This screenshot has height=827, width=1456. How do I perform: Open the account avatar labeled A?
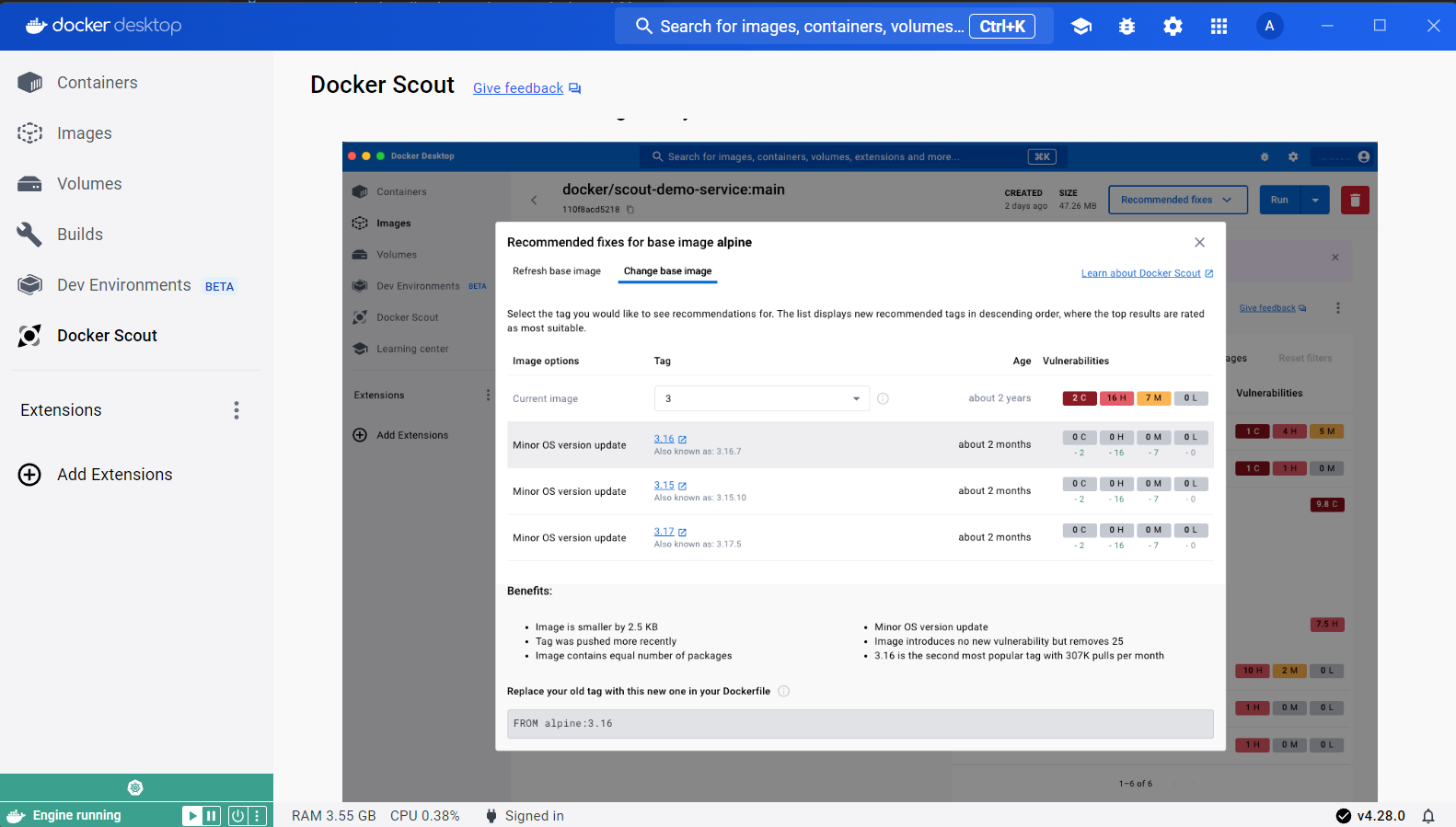click(x=1269, y=26)
